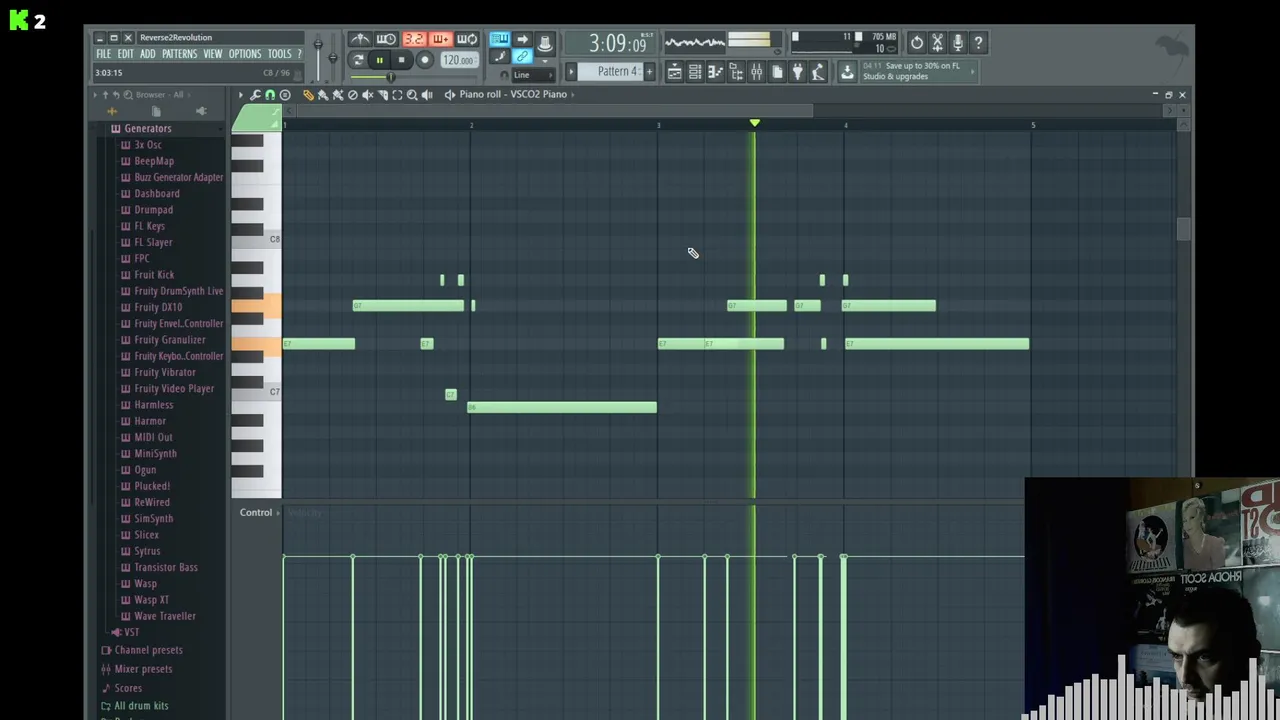Select Sytrus generator in browser

147,551
